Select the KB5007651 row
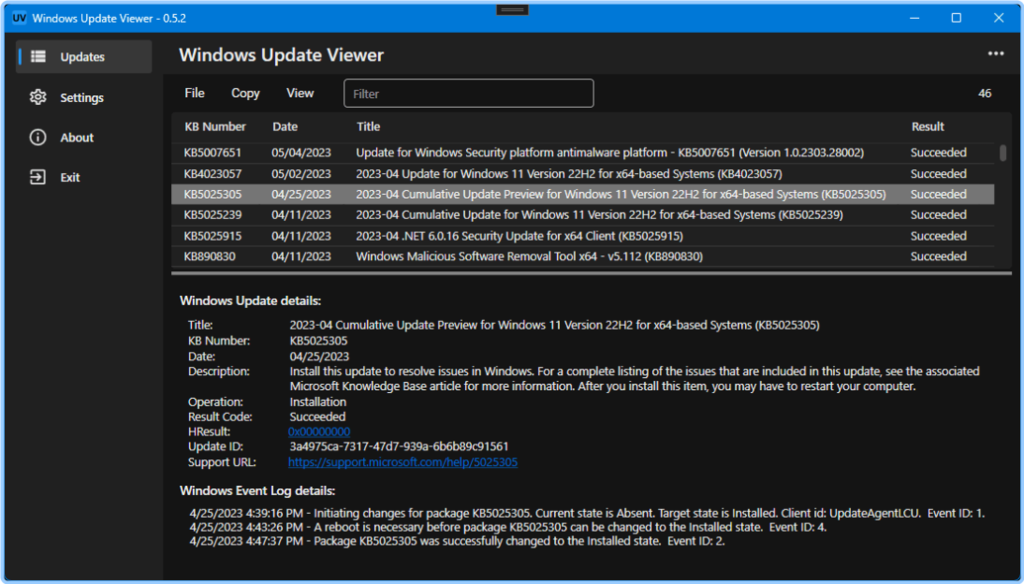Viewport: 1024px width, 584px height. (583, 153)
